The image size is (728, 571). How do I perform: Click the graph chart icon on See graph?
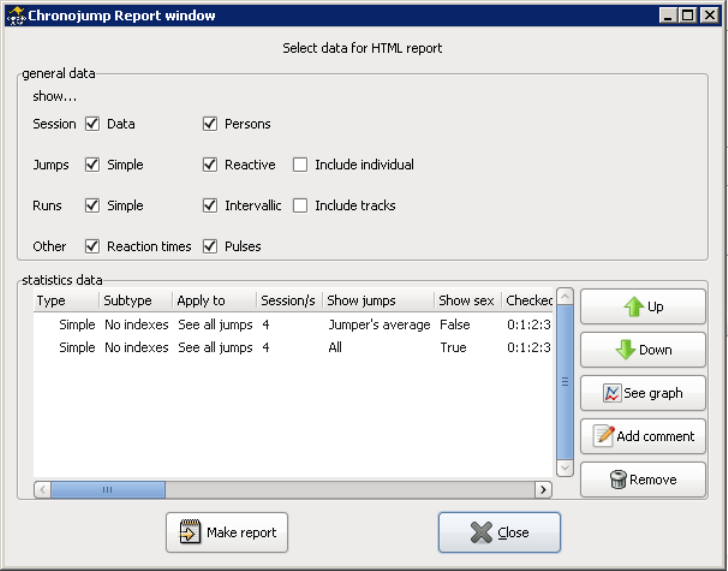click(x=612, y=393)
